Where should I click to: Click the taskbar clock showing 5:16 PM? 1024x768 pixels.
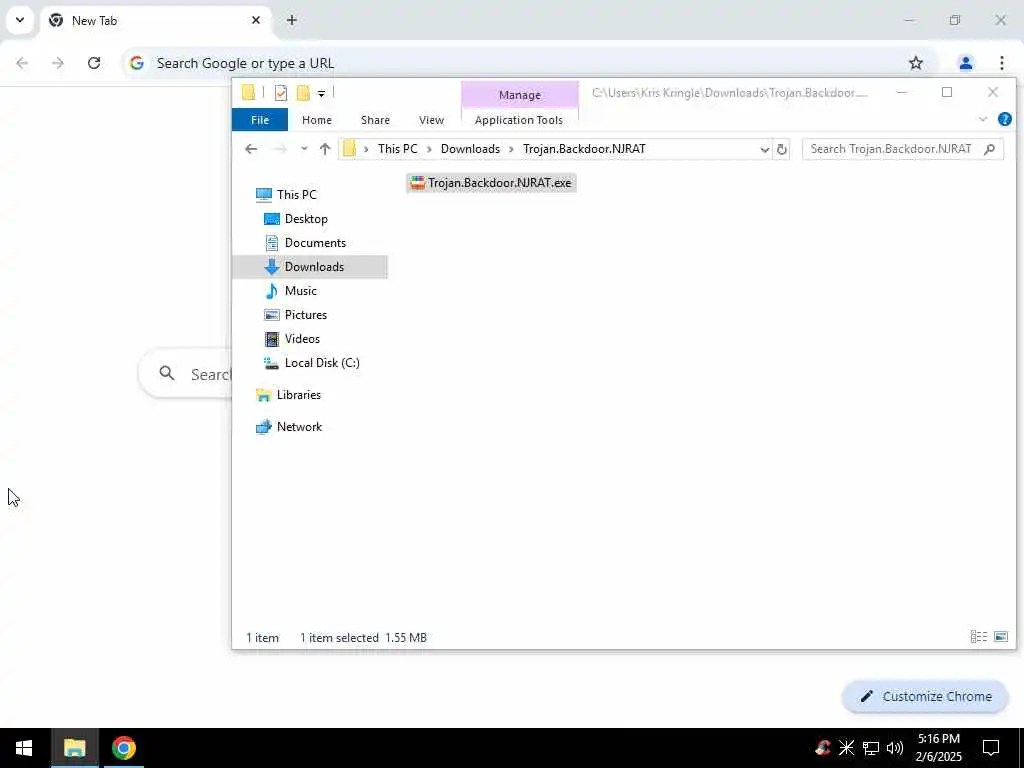pyautogui.click(x=938, y=748)
